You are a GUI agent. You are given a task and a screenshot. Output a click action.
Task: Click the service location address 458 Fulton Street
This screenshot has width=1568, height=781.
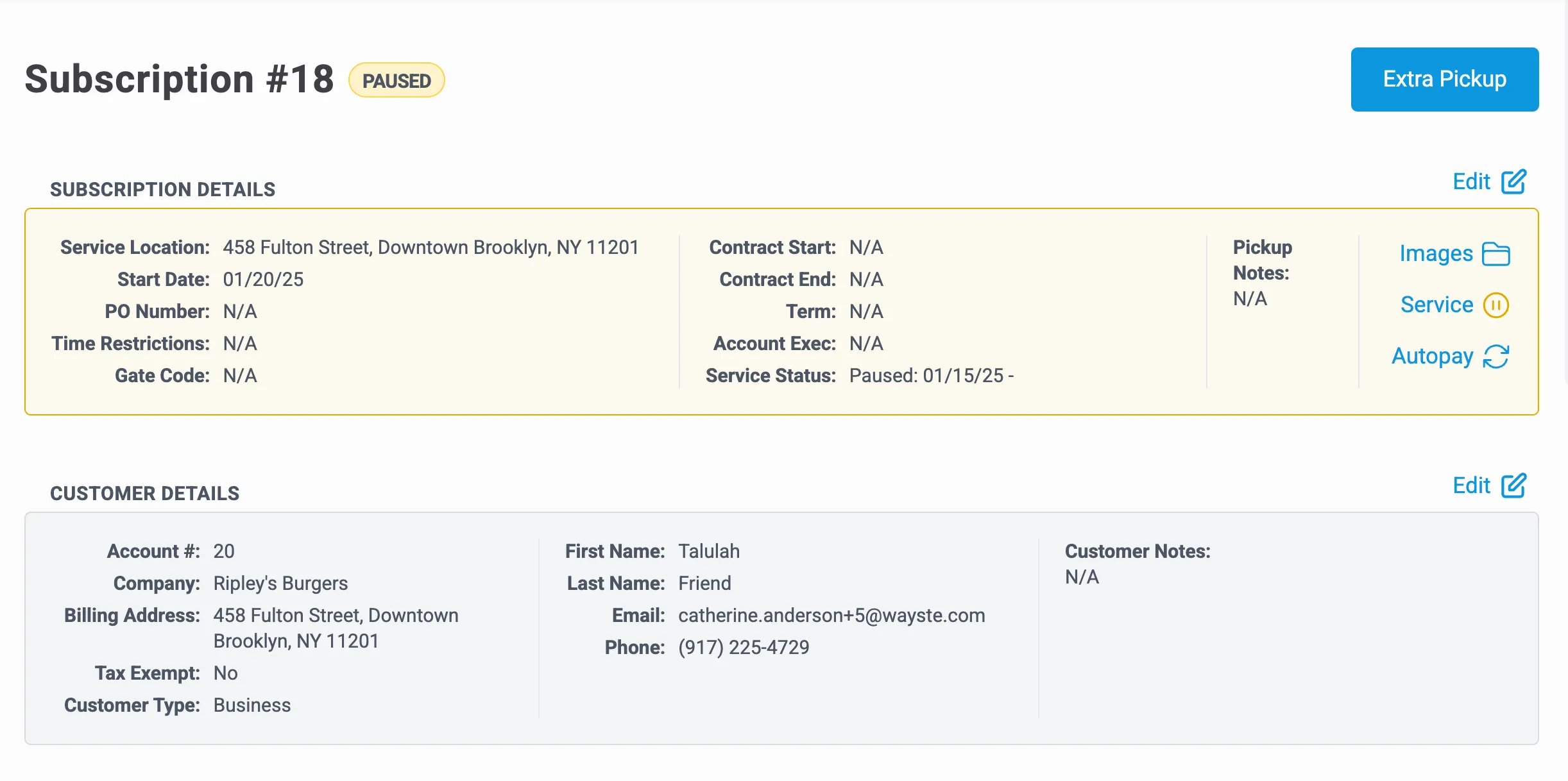[430, 248]
